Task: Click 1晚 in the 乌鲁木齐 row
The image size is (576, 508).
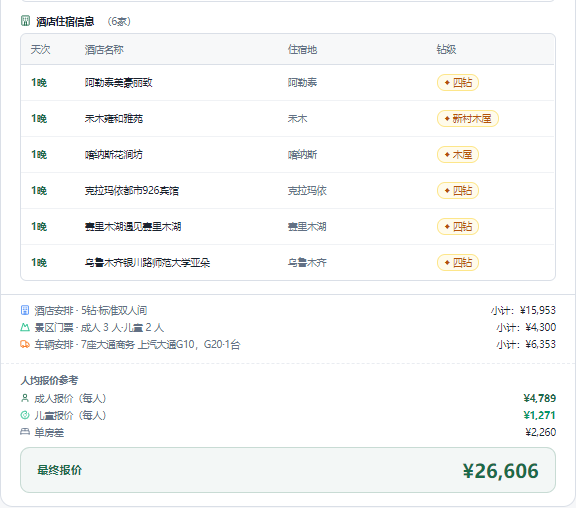Action: [39, 262]
